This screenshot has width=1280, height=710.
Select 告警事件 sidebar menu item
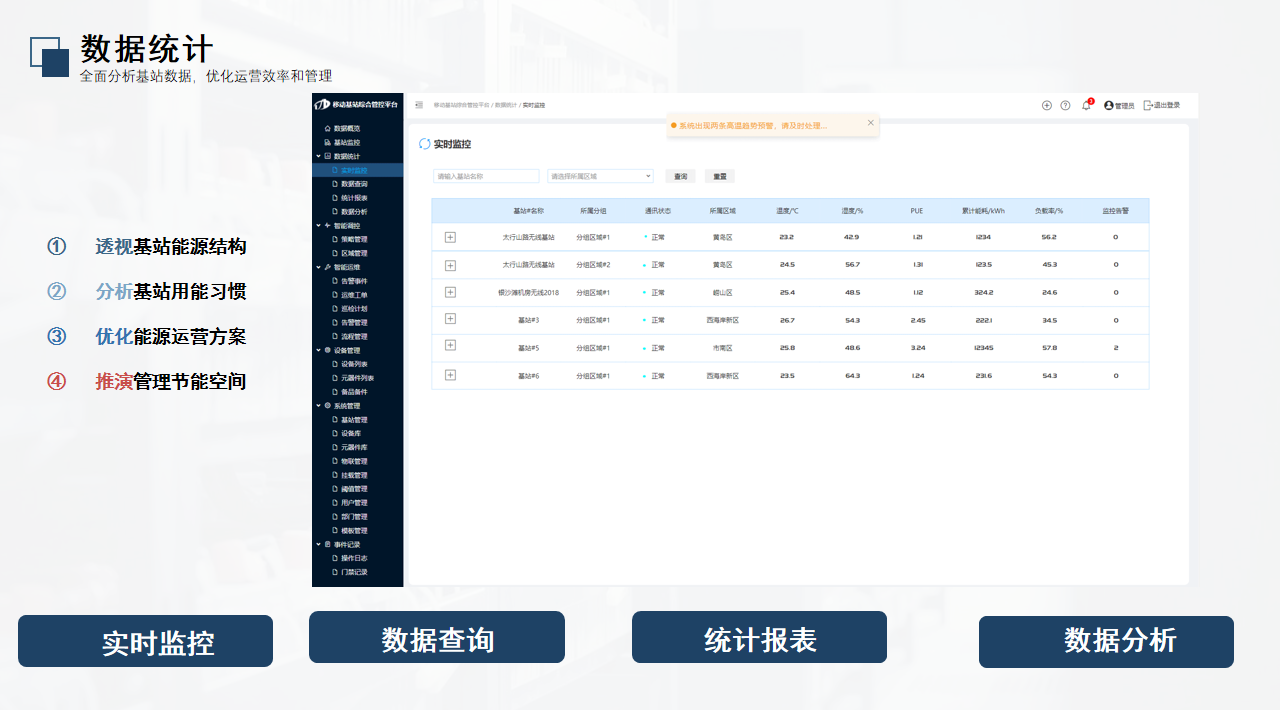click(354, 281)
